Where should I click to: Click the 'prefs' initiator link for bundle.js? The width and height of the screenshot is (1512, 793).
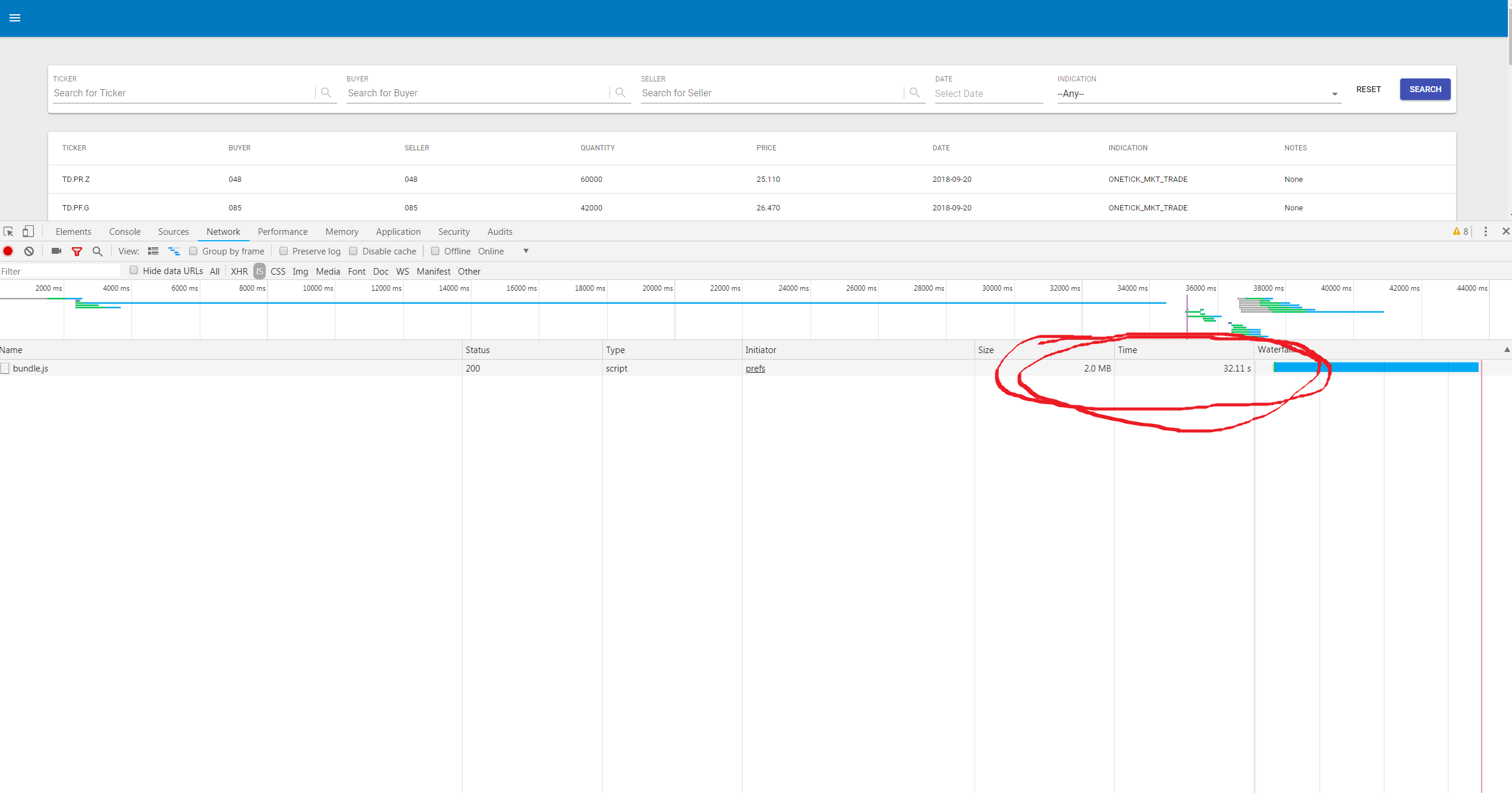point(756,368)
